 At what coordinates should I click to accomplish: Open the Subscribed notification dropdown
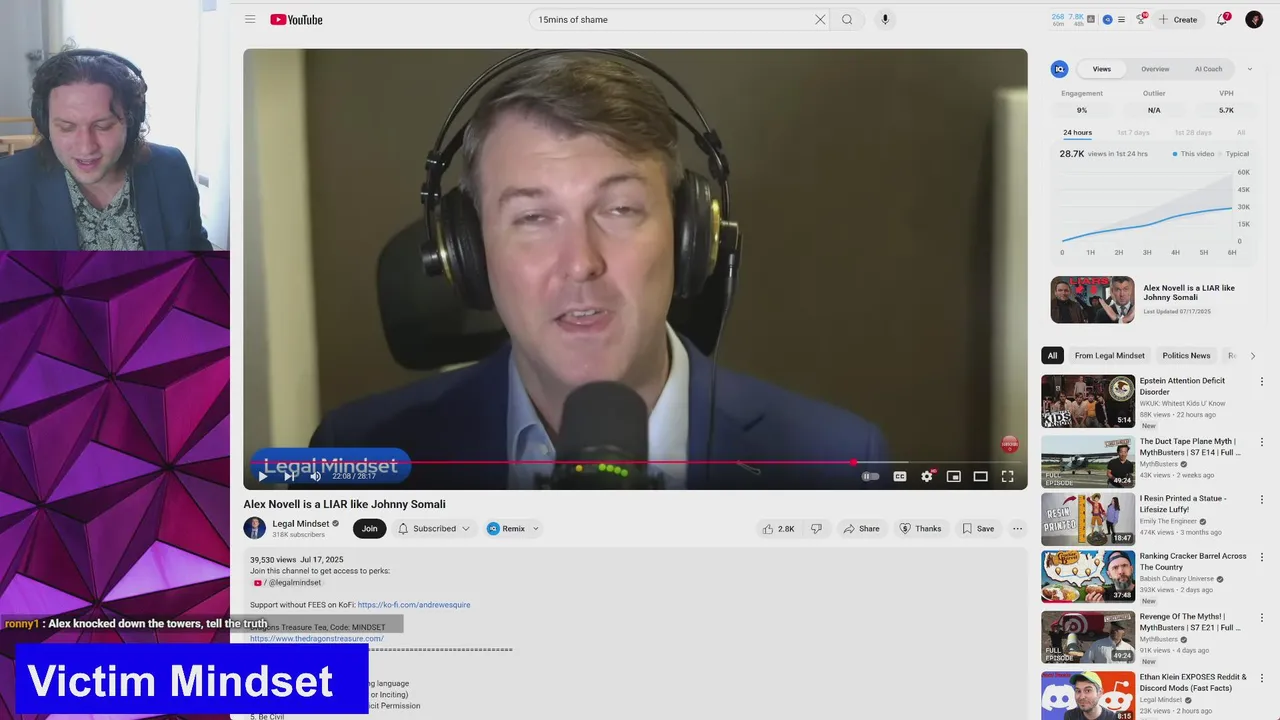434,528
